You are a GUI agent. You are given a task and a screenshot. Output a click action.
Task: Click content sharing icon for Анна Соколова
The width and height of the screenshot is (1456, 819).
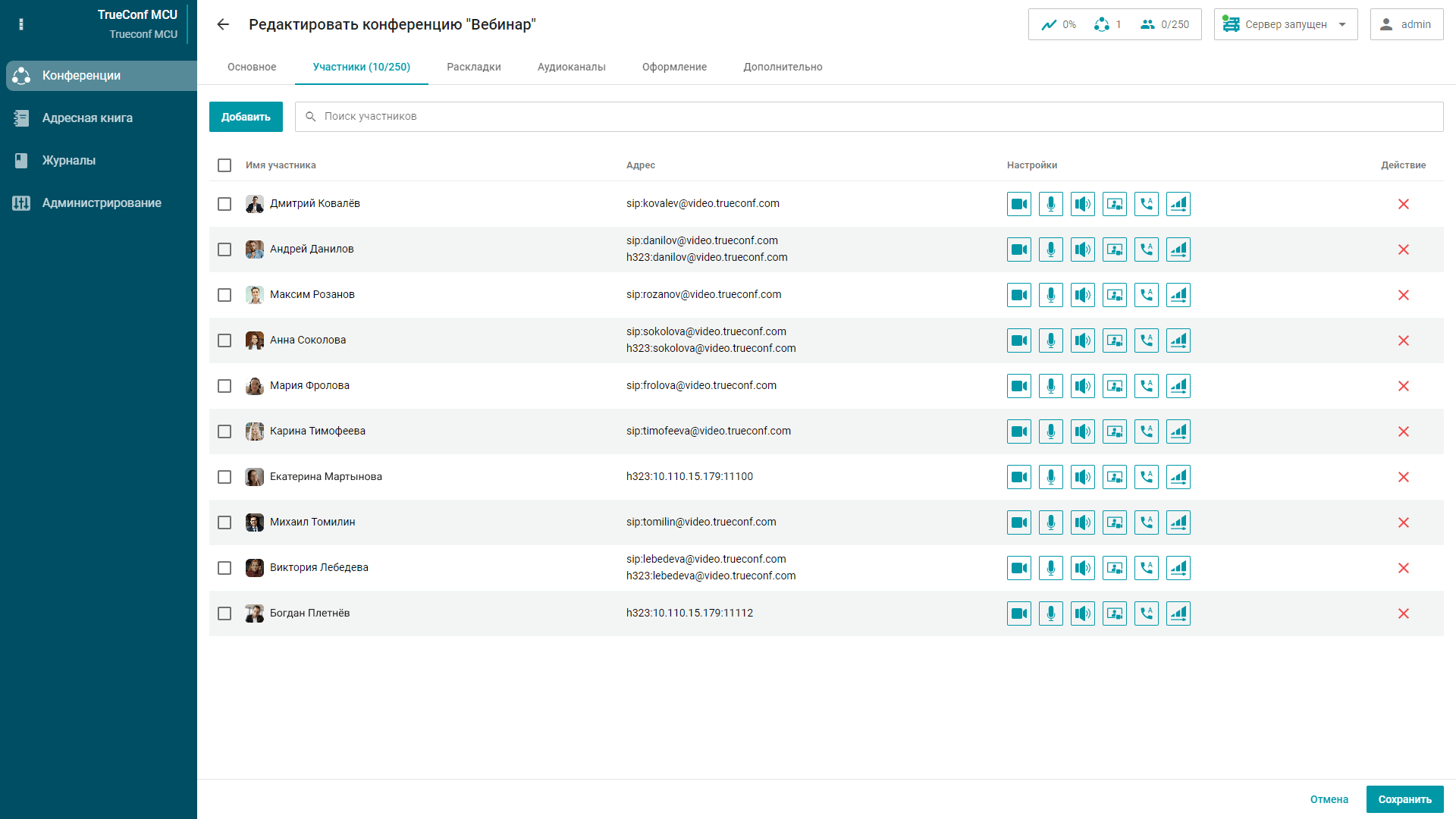click(1115, 340)
